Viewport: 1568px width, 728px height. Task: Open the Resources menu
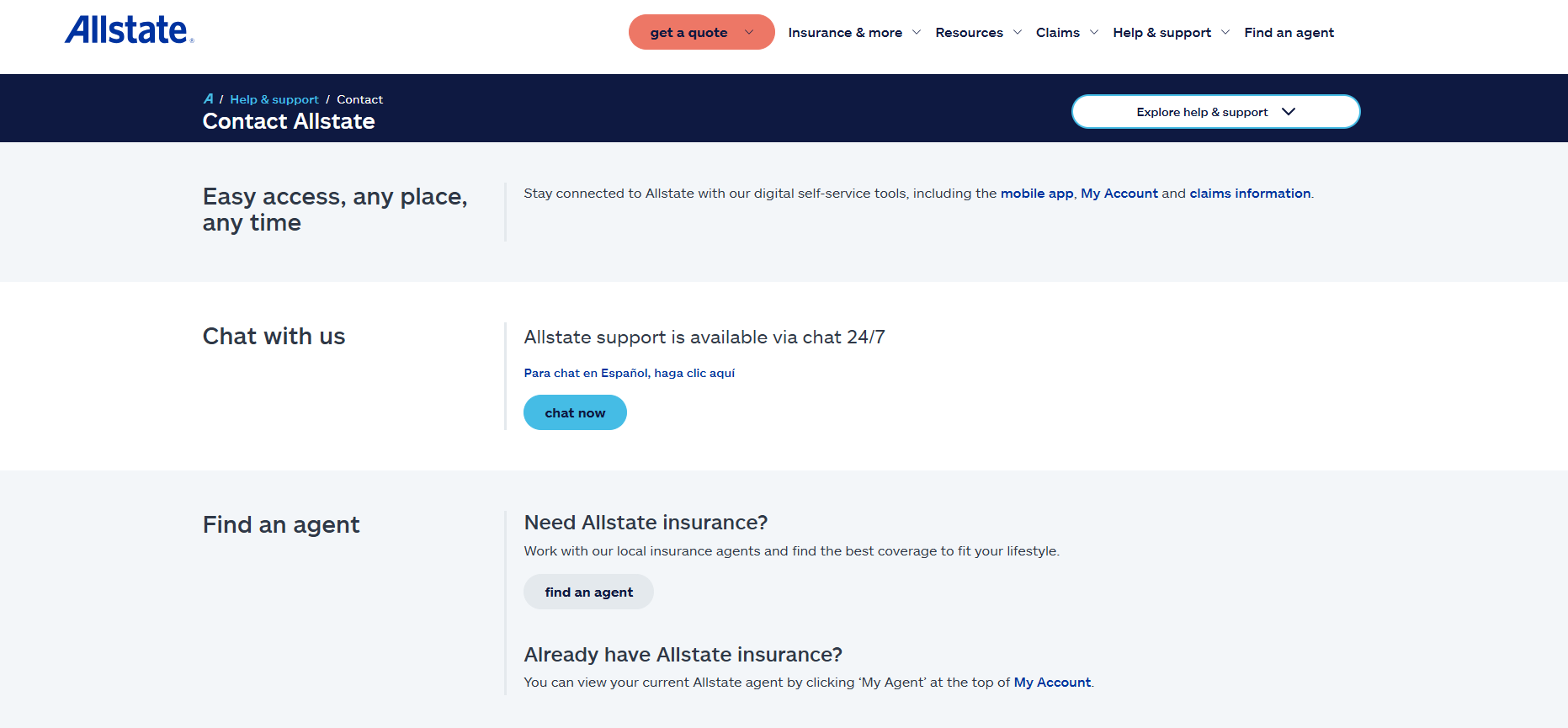[x=969, y=32]
